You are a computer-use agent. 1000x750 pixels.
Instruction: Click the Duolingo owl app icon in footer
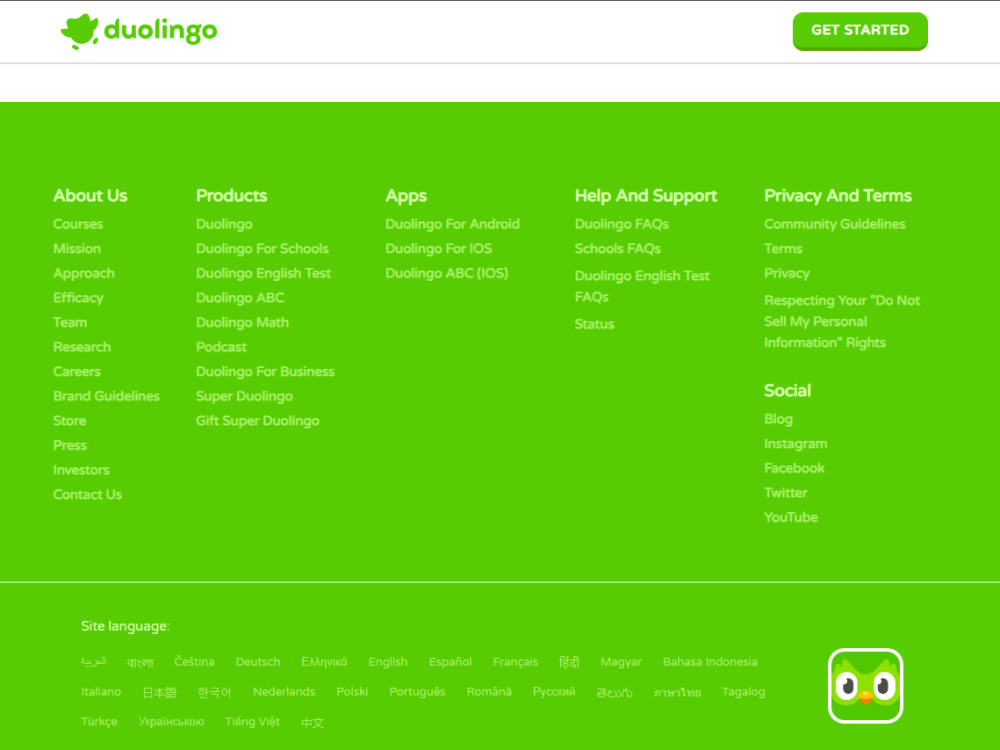865,686
